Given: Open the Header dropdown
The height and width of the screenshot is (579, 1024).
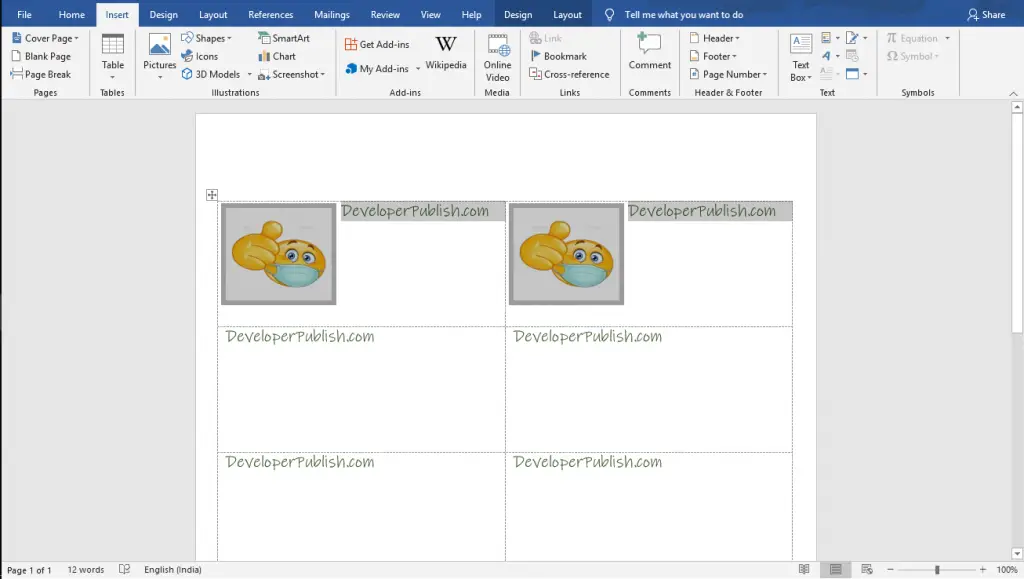Looking at the screenshot, I should point(714,38).
